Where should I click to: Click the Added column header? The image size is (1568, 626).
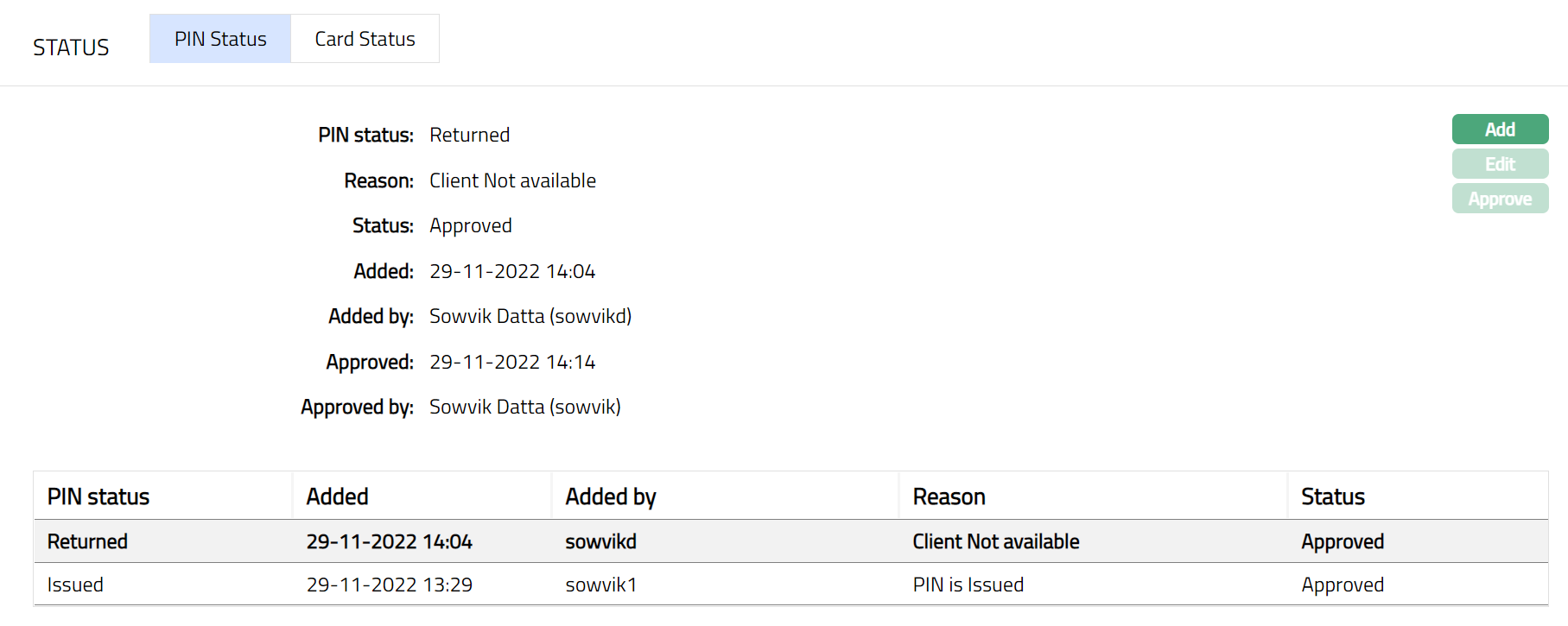point(337,496)
